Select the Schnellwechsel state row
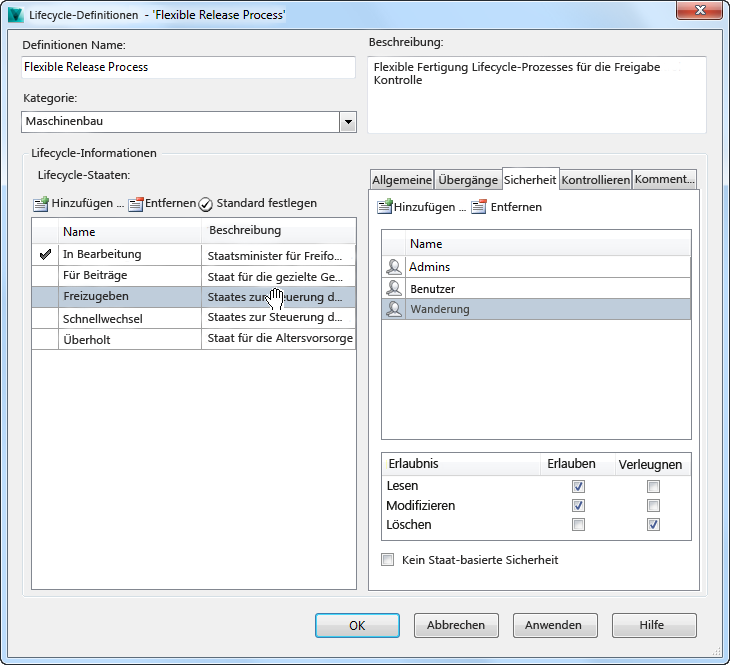 click(194, 318)
